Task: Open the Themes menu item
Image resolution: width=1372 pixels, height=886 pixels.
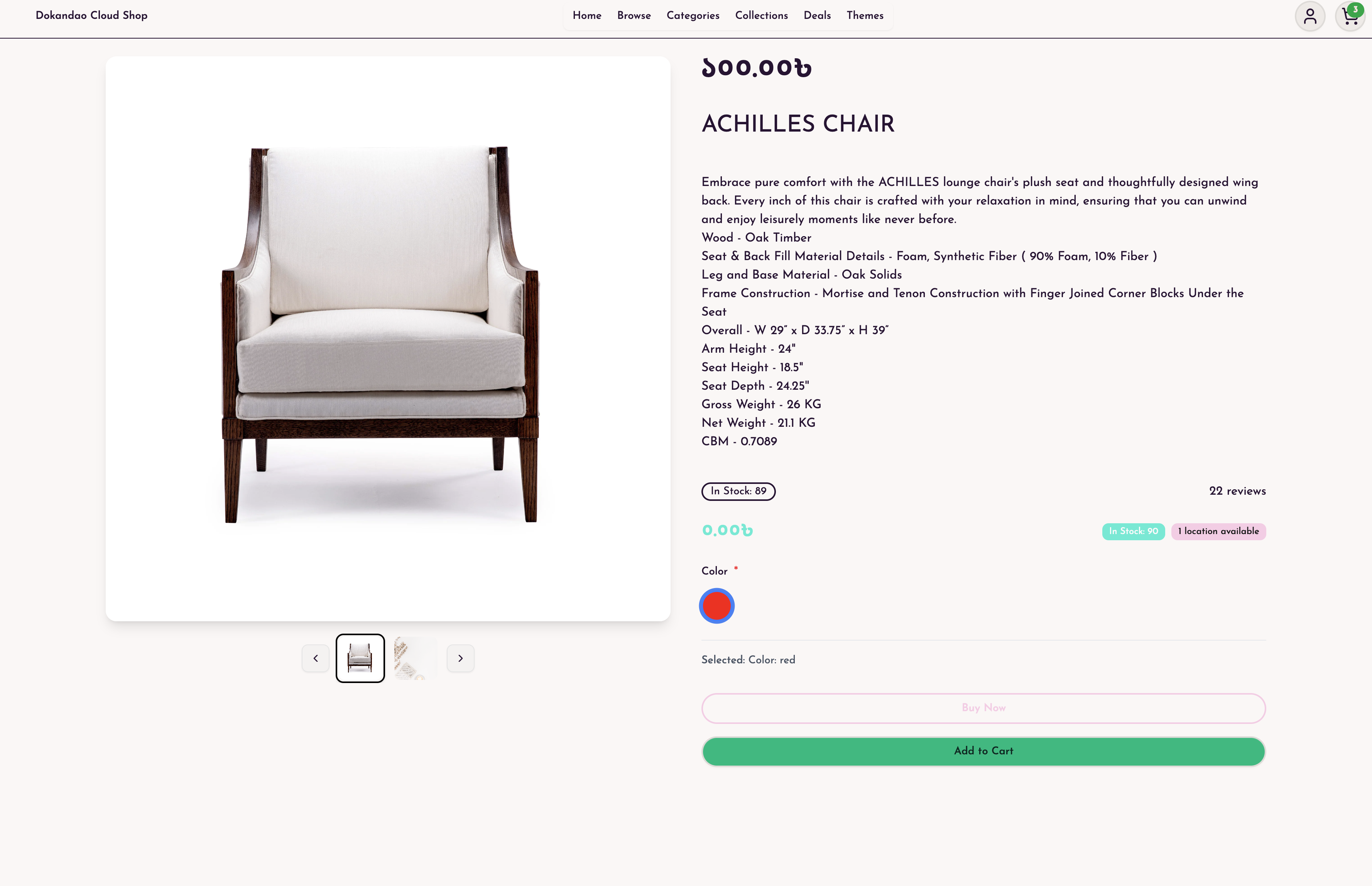Action: 865,15
